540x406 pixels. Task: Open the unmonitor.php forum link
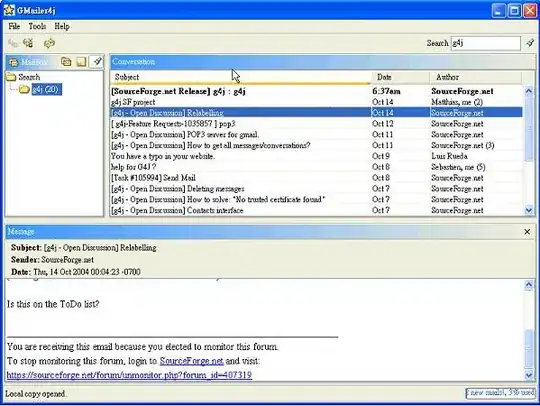point(129,375)
